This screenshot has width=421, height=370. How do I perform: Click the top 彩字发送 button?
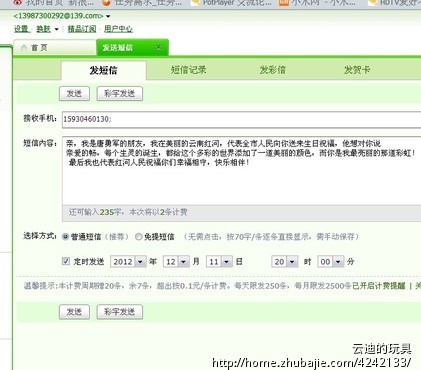[120, 94]
